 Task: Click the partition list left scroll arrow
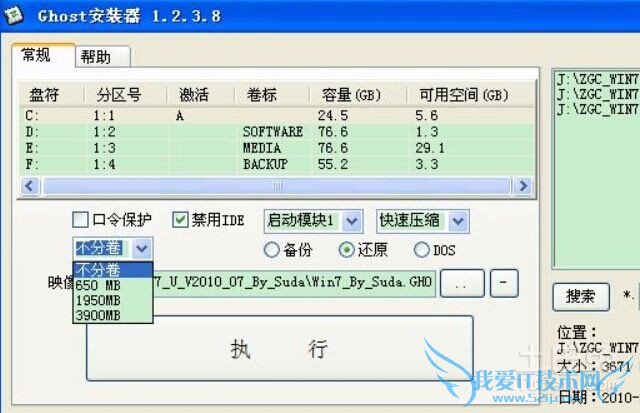(x=30, y=187)
